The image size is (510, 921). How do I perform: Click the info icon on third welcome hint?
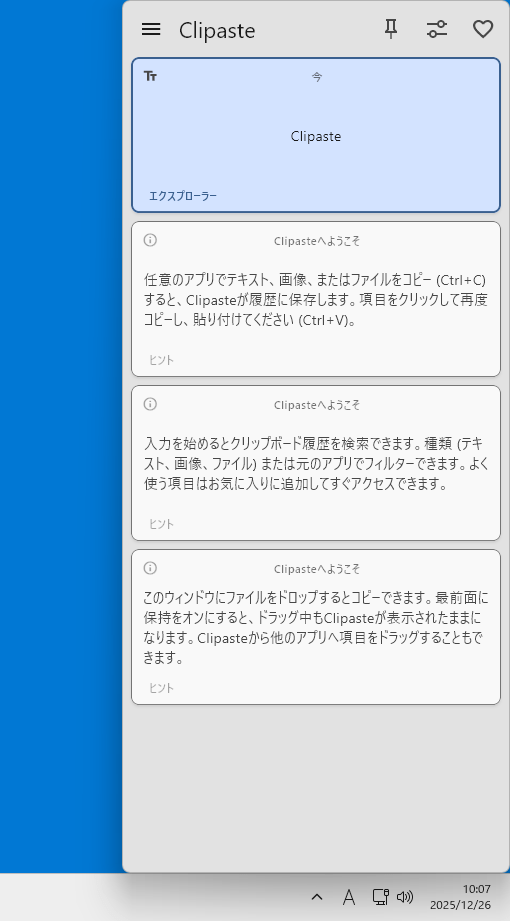click(x=150, y=567)
